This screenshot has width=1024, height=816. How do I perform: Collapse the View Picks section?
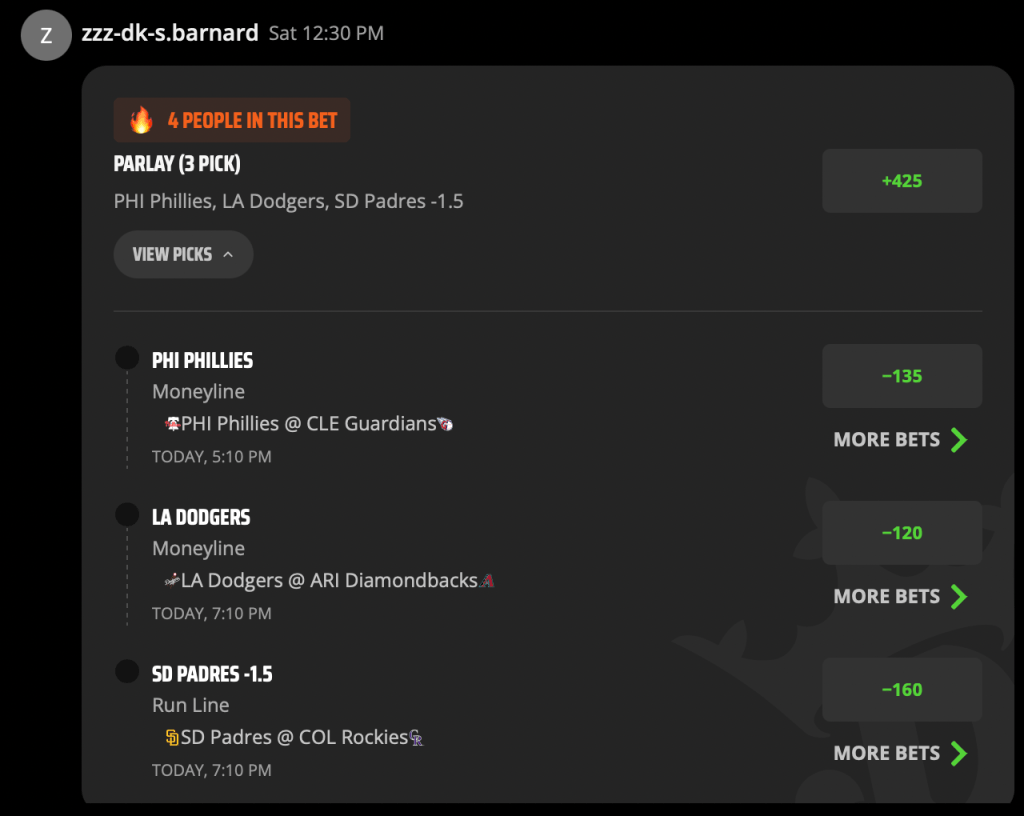(184, 255)
